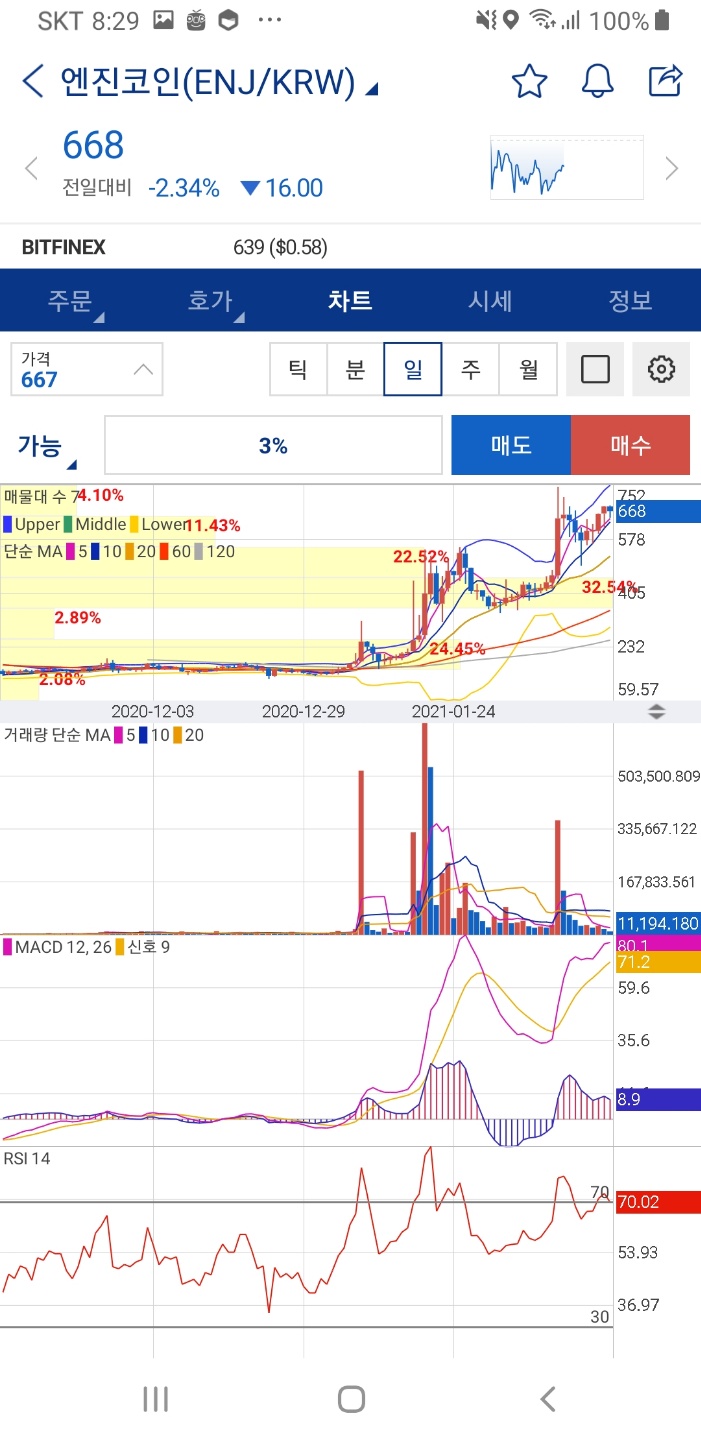Share this coin using the share icon
Screen dimensions: 701x1440
(x=665, y=81)
